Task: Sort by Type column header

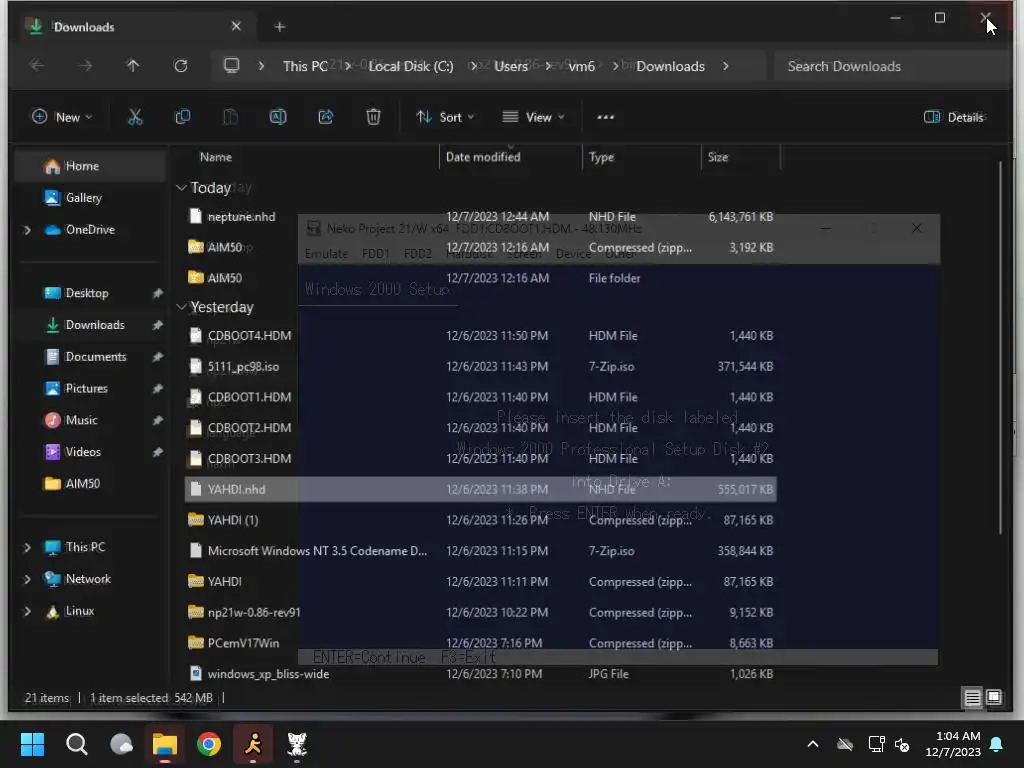Action: (641, 157)
